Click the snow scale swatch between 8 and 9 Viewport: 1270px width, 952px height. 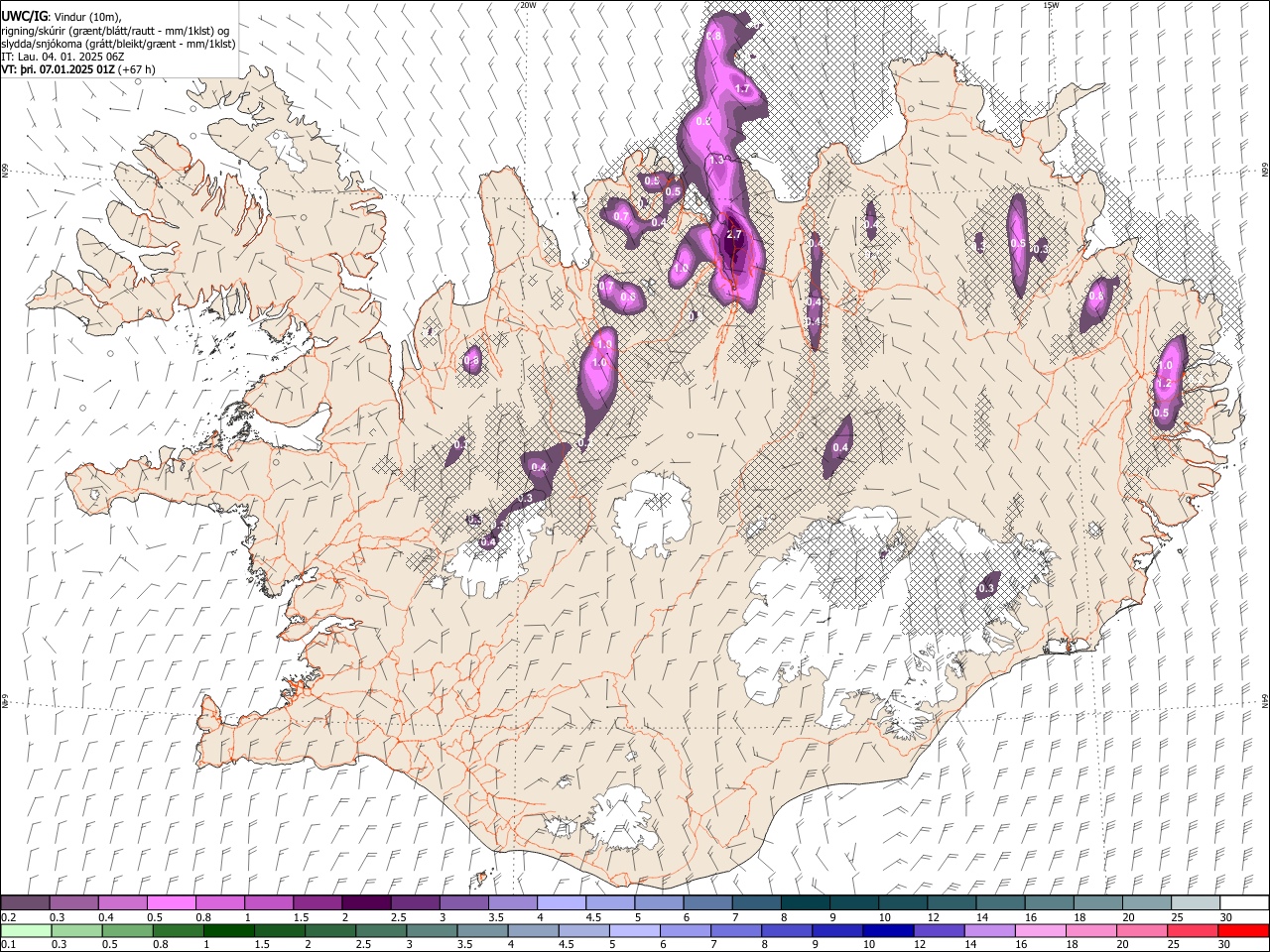805,903
